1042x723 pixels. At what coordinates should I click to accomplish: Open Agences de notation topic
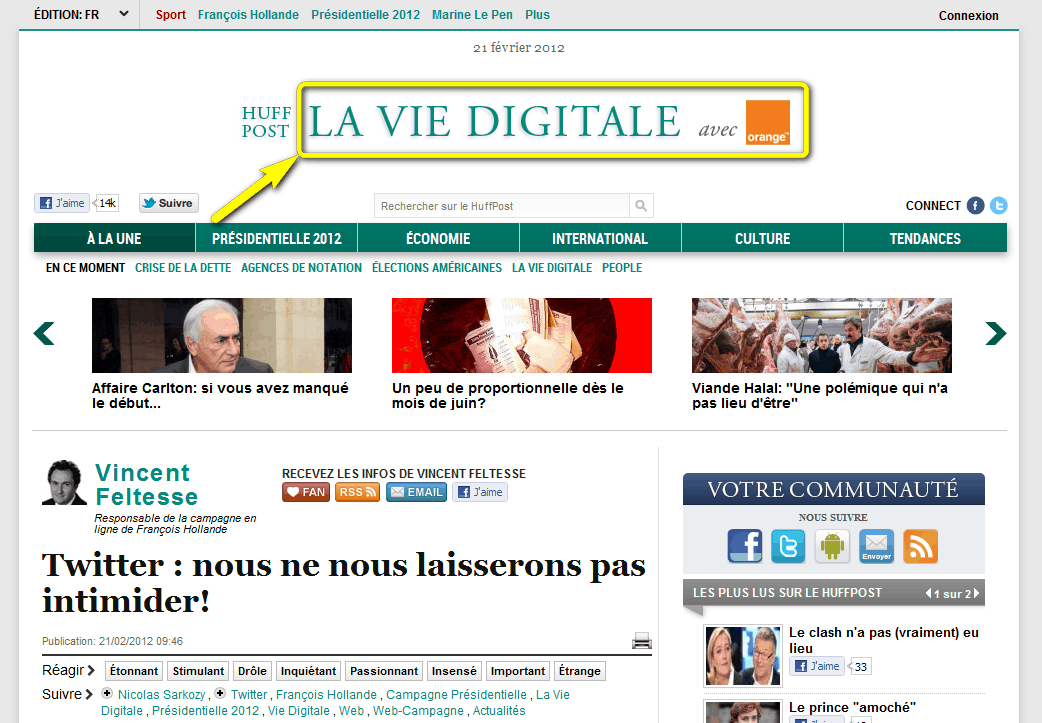tap(301, 268)
